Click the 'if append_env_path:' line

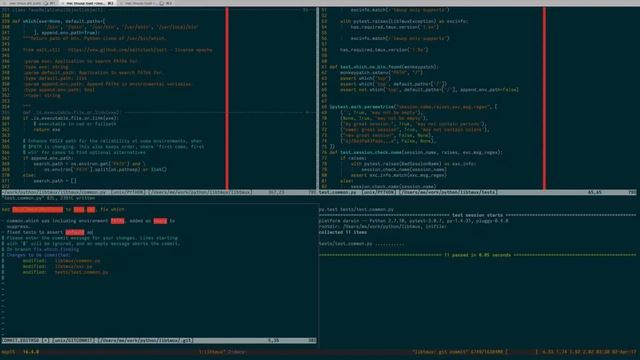(48, 158)
